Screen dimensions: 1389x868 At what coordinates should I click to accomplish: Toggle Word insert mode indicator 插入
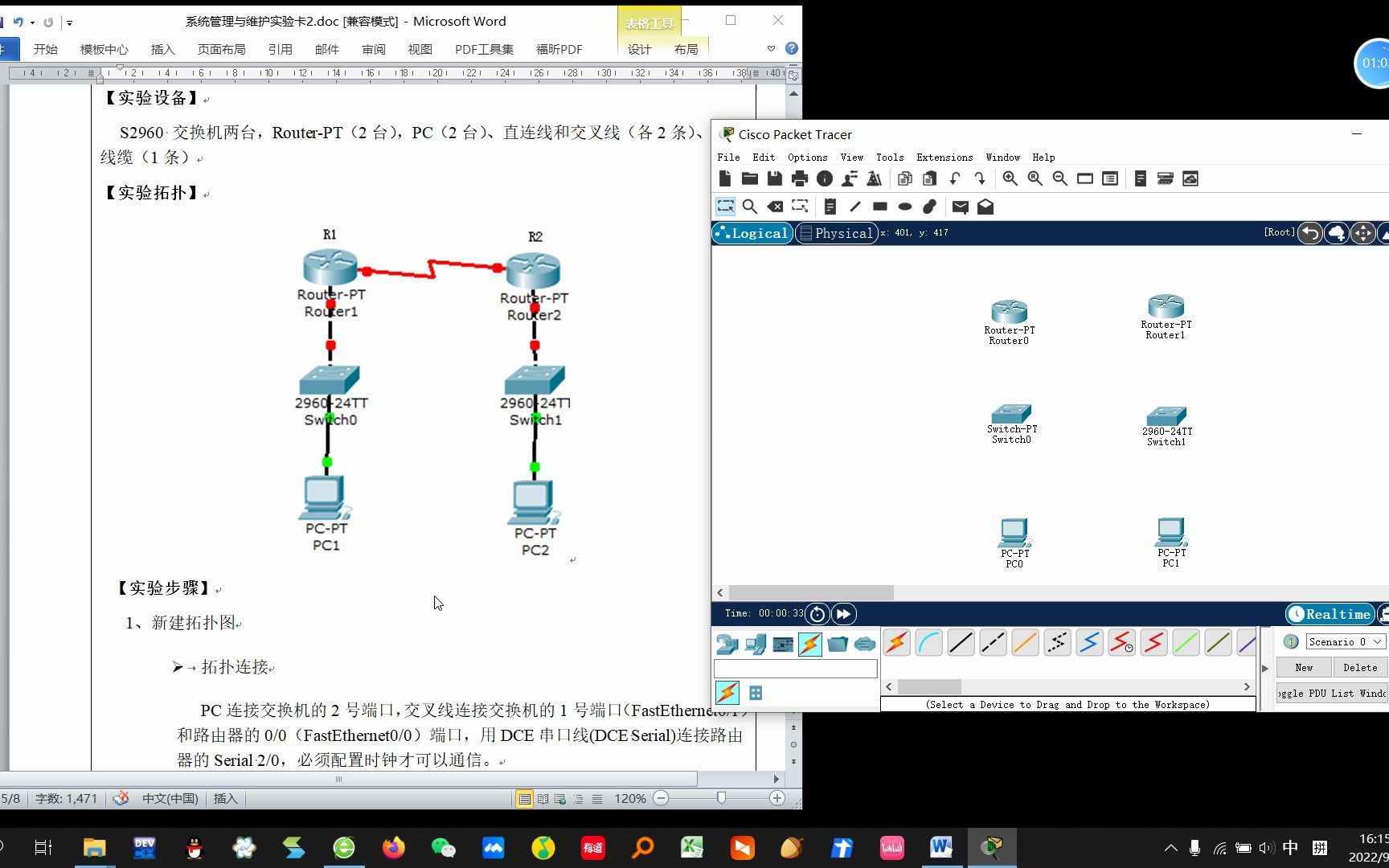pos(225,799)
